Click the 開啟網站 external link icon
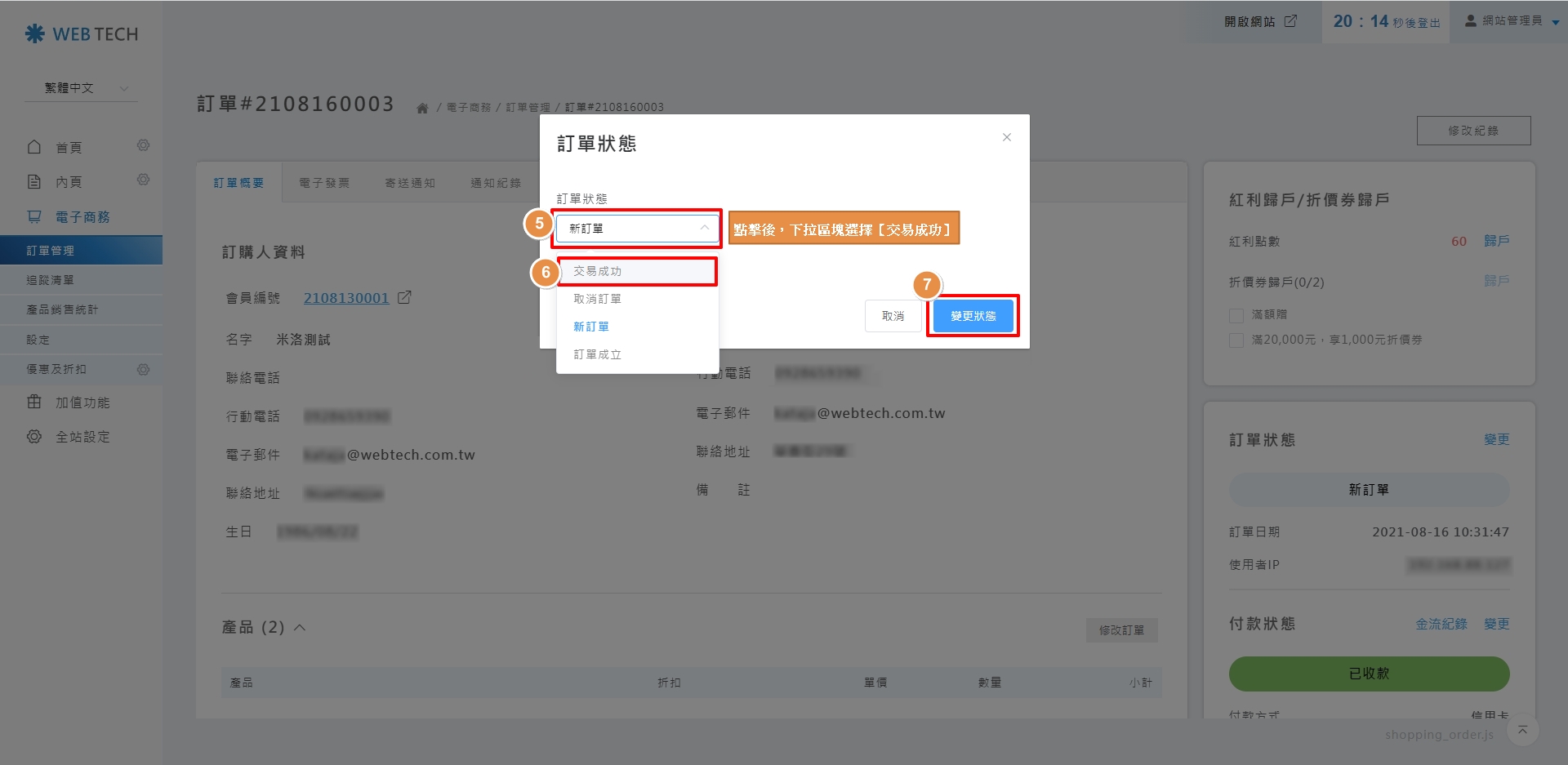This screenshot has height=765, width=1568. coord(1290,21)
